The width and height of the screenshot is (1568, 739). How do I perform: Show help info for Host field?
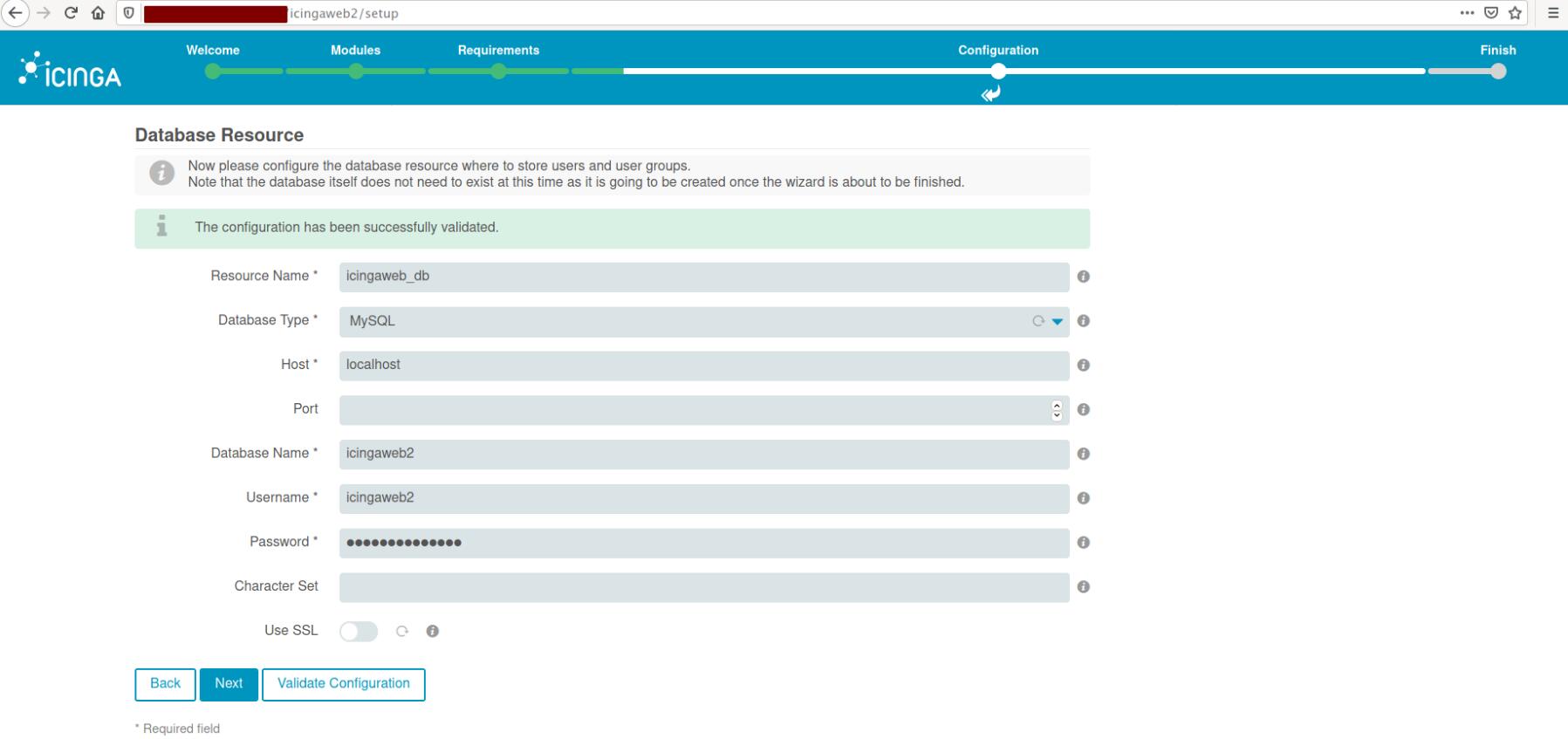pyautogui.click(x=1084, y=366)
